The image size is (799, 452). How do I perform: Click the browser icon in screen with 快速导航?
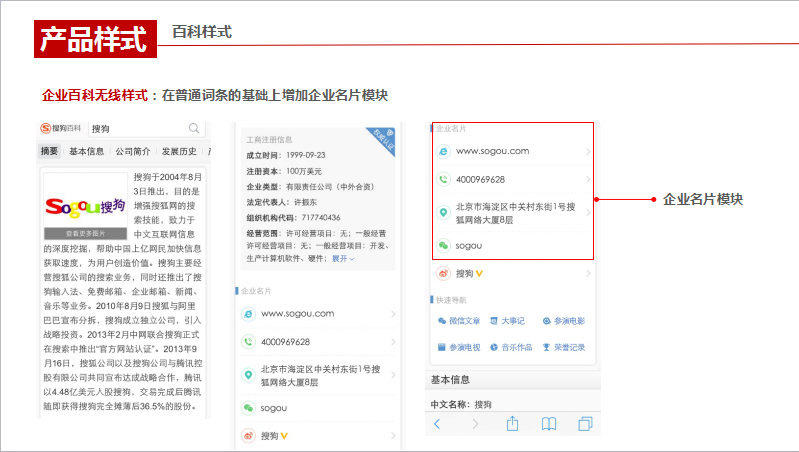[443, 151]
